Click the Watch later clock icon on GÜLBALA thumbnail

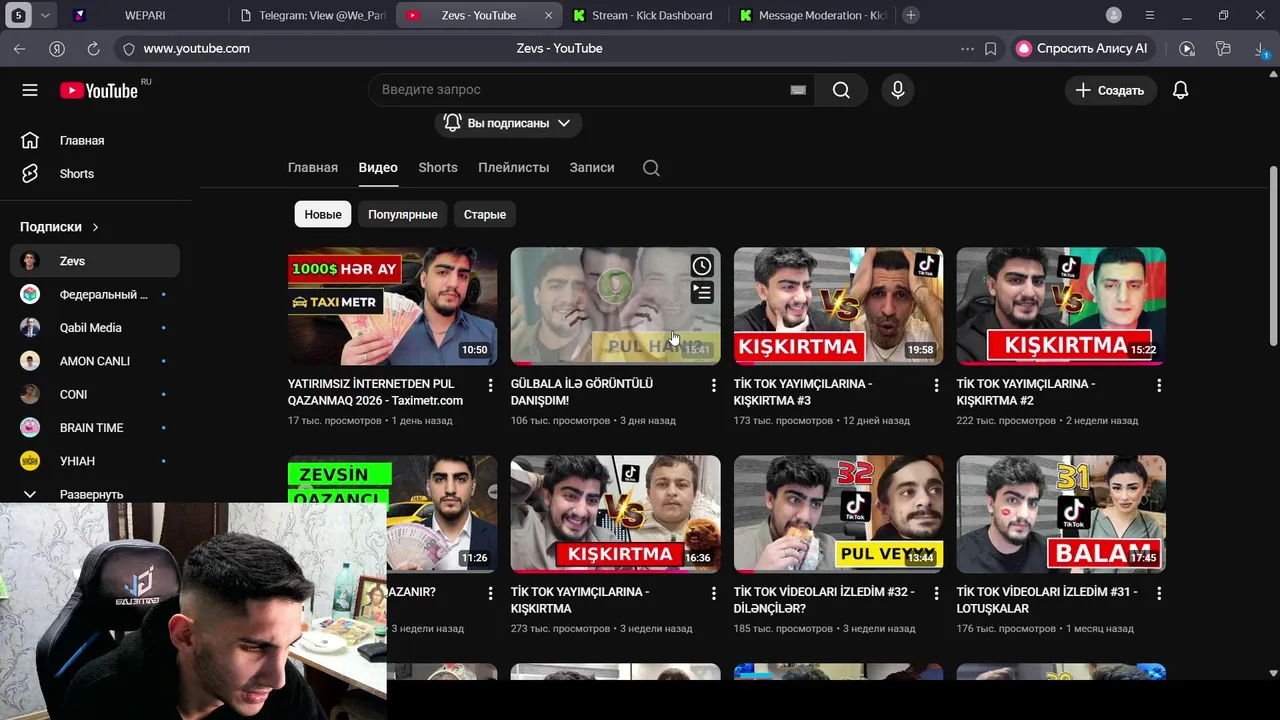(702, 266)
